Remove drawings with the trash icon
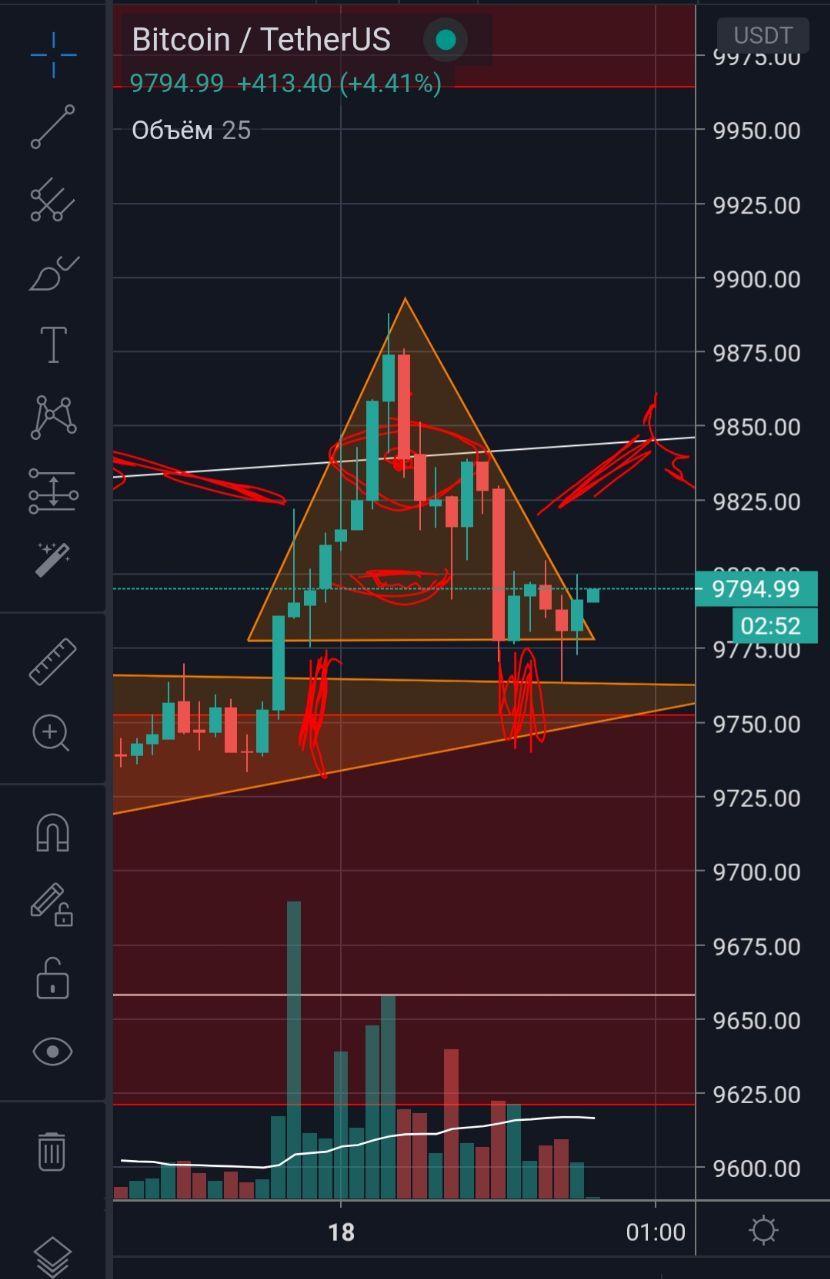This screenshot has width=830, height=1279. (52, 1151)
